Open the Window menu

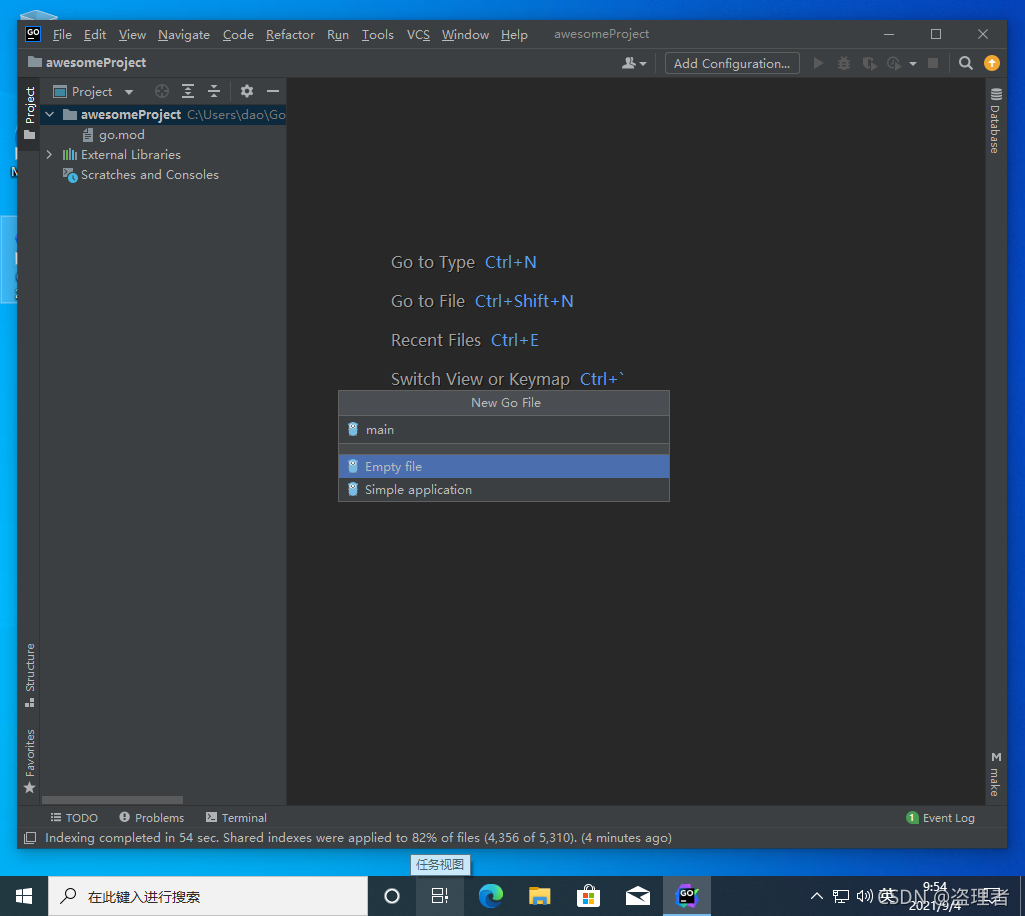click(x=465, y=35)
